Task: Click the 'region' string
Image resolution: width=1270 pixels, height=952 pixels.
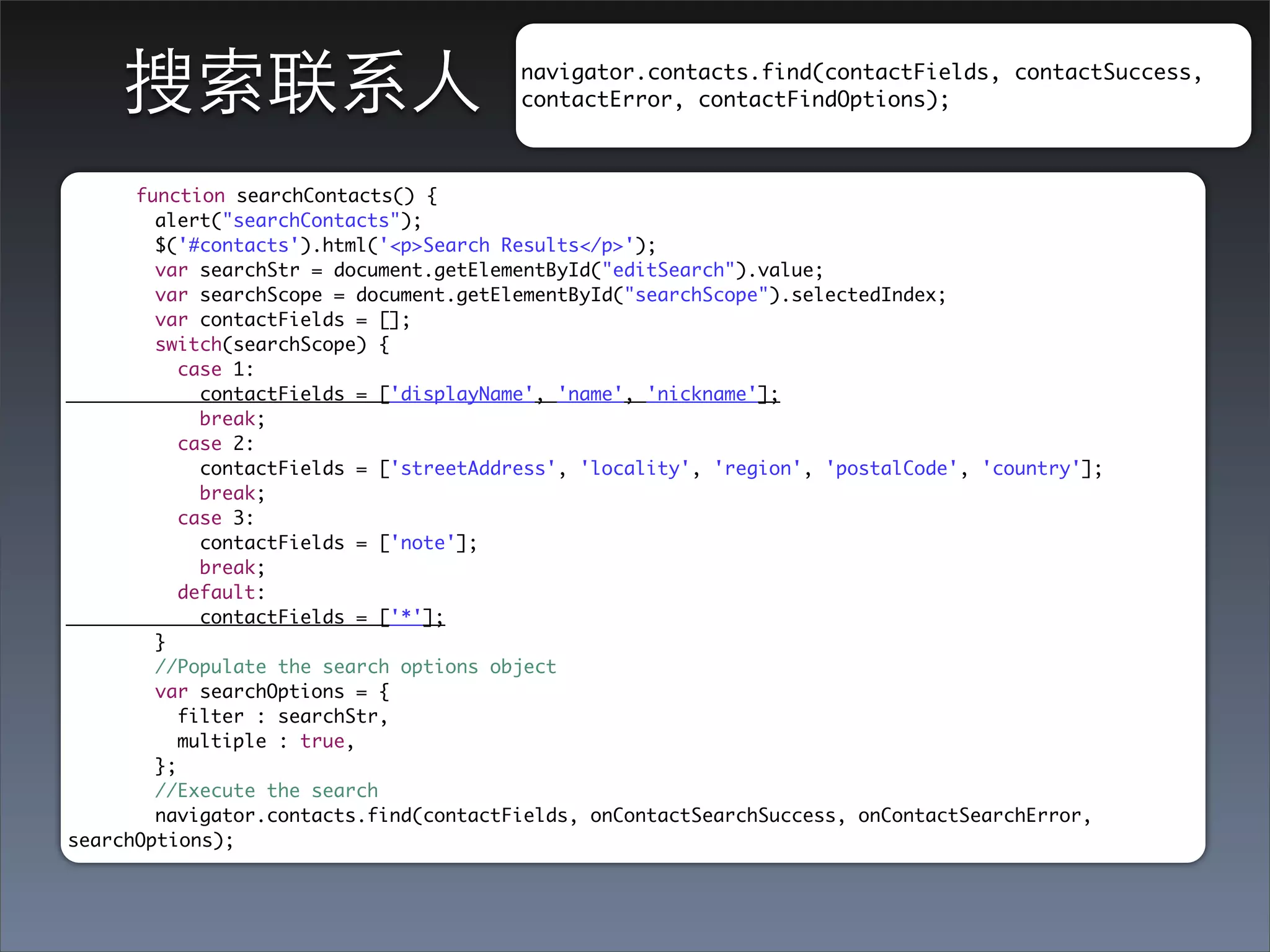Action: 758,469
